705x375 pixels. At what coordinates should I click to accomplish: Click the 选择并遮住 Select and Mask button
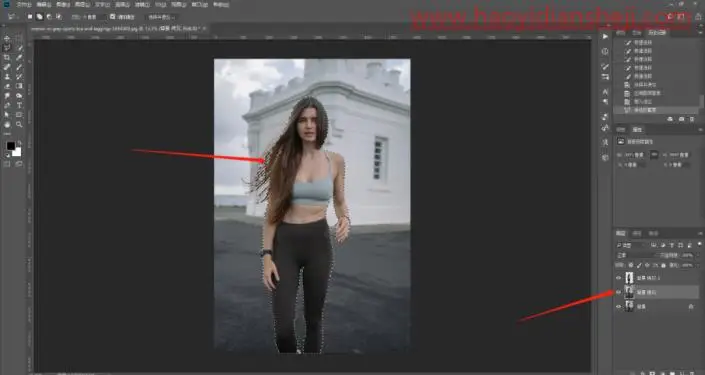tap(161, 17)
